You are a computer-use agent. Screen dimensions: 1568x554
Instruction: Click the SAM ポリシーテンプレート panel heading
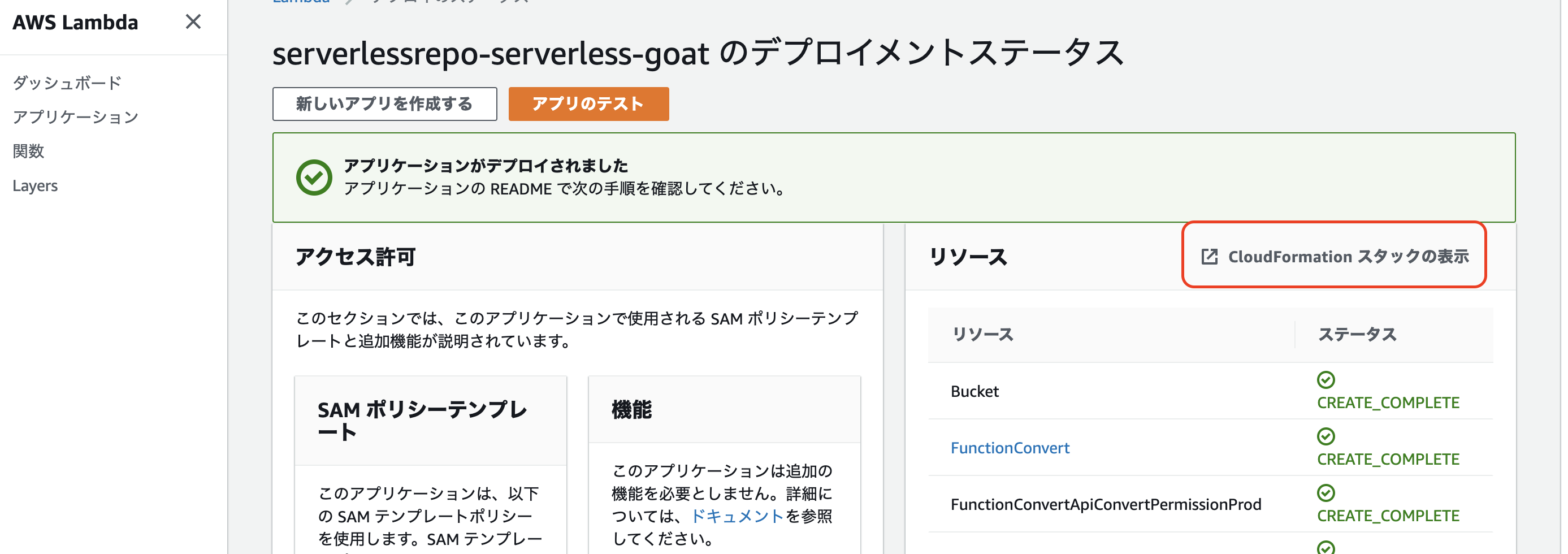point(422,421)
